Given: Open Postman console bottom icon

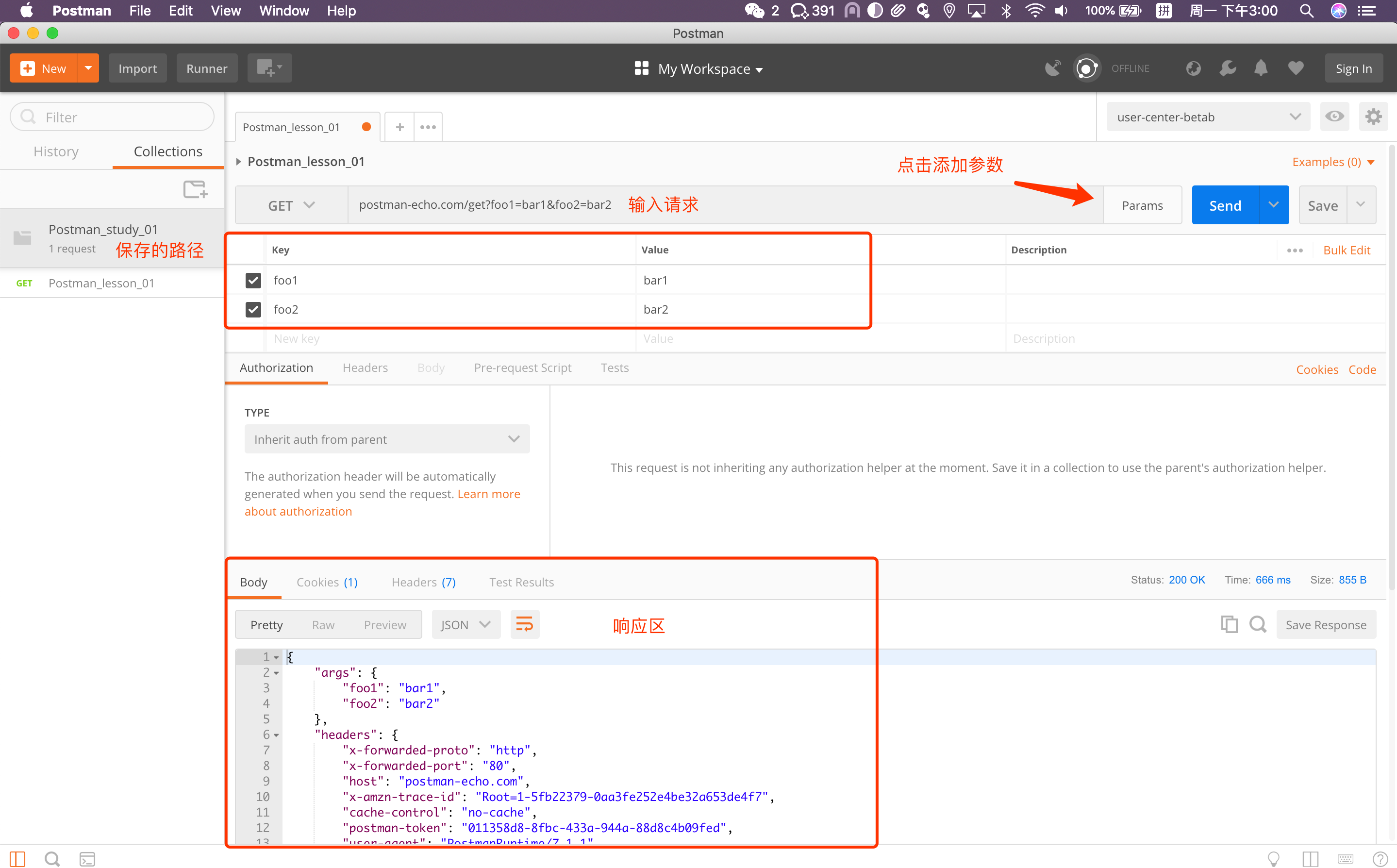Looking at the screenshot, I should tap(87, 858).
